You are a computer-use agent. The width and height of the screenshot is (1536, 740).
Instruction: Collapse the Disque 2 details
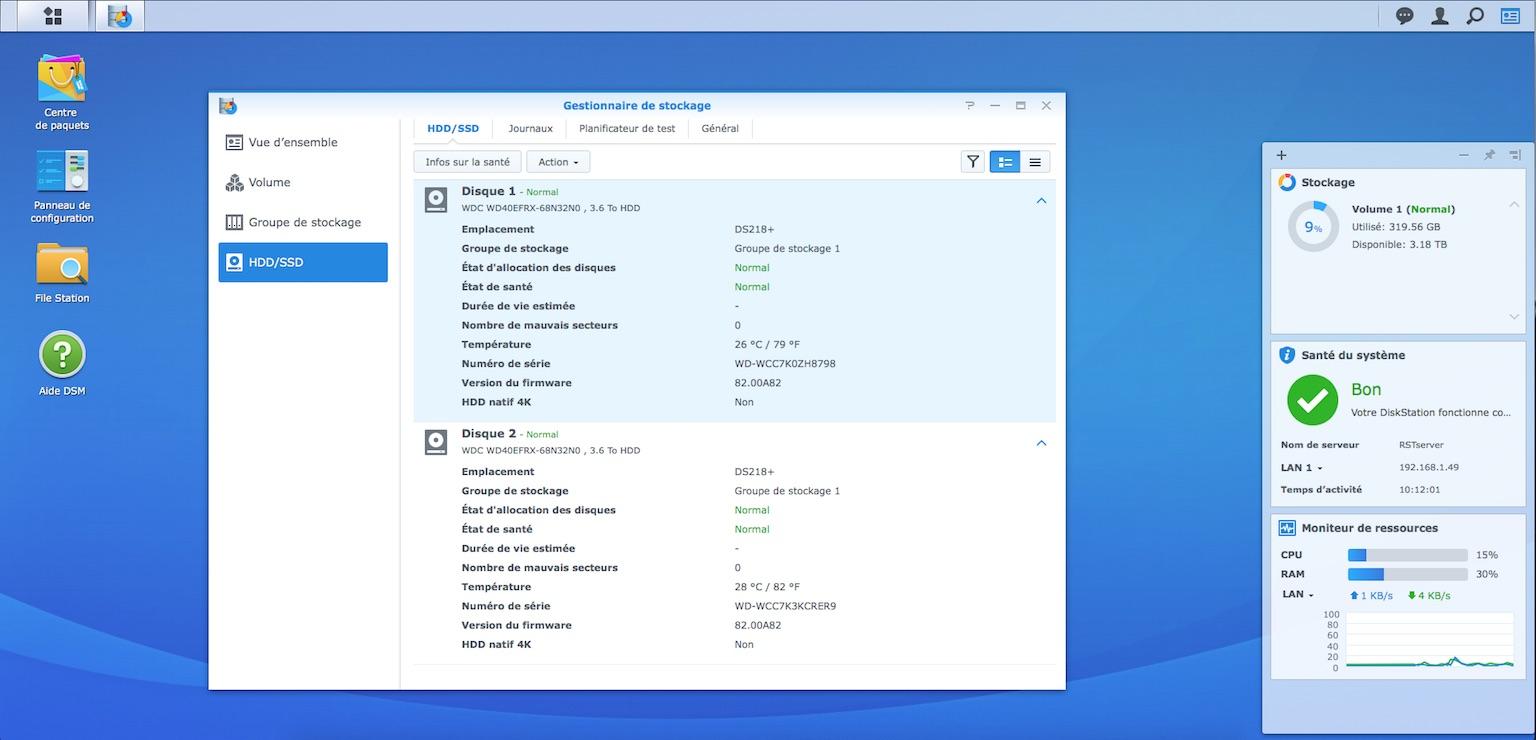[x=1041, y=443]
